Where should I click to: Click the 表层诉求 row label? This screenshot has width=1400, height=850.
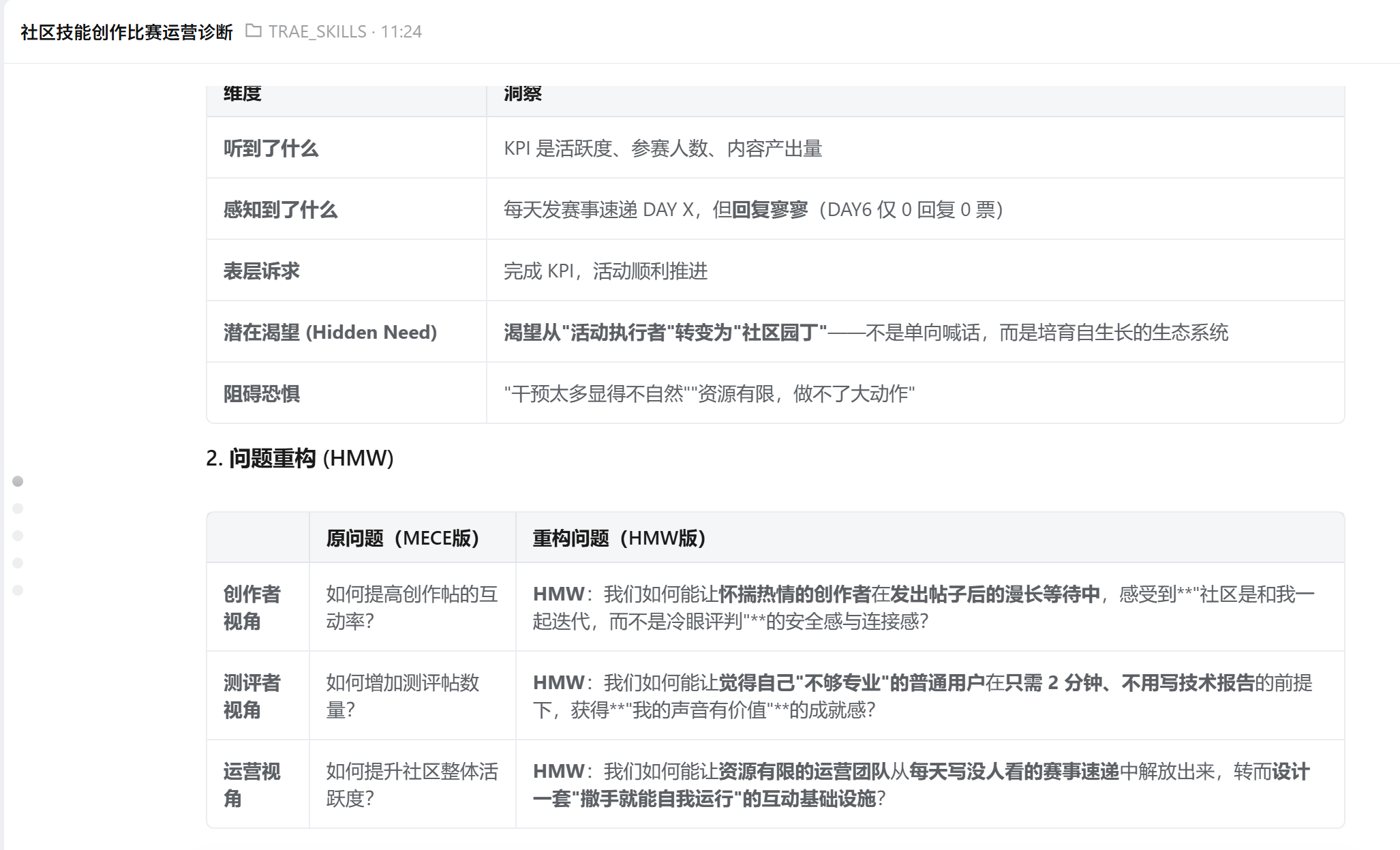(x=262, y=271)
